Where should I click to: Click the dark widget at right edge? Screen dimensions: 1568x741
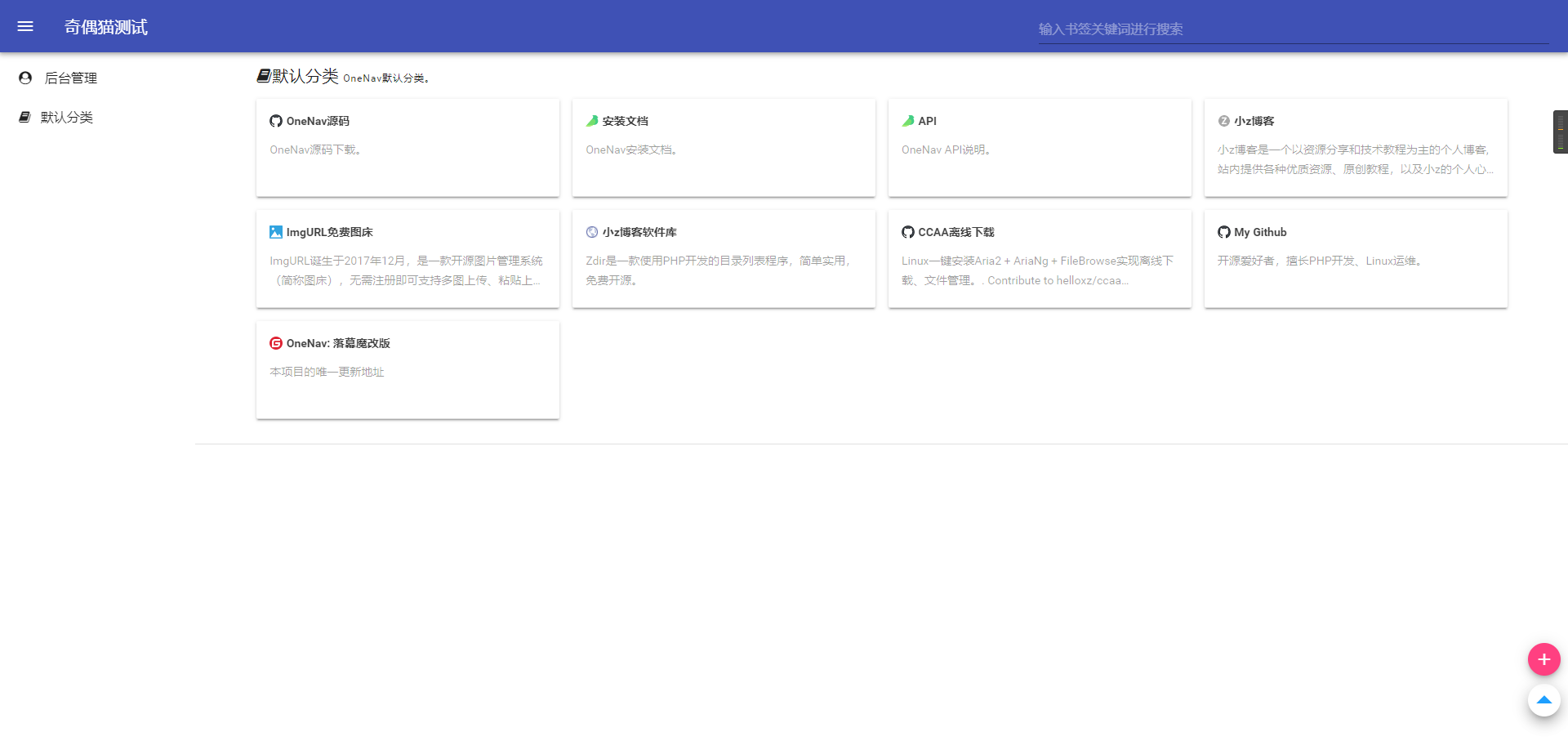1561,132
